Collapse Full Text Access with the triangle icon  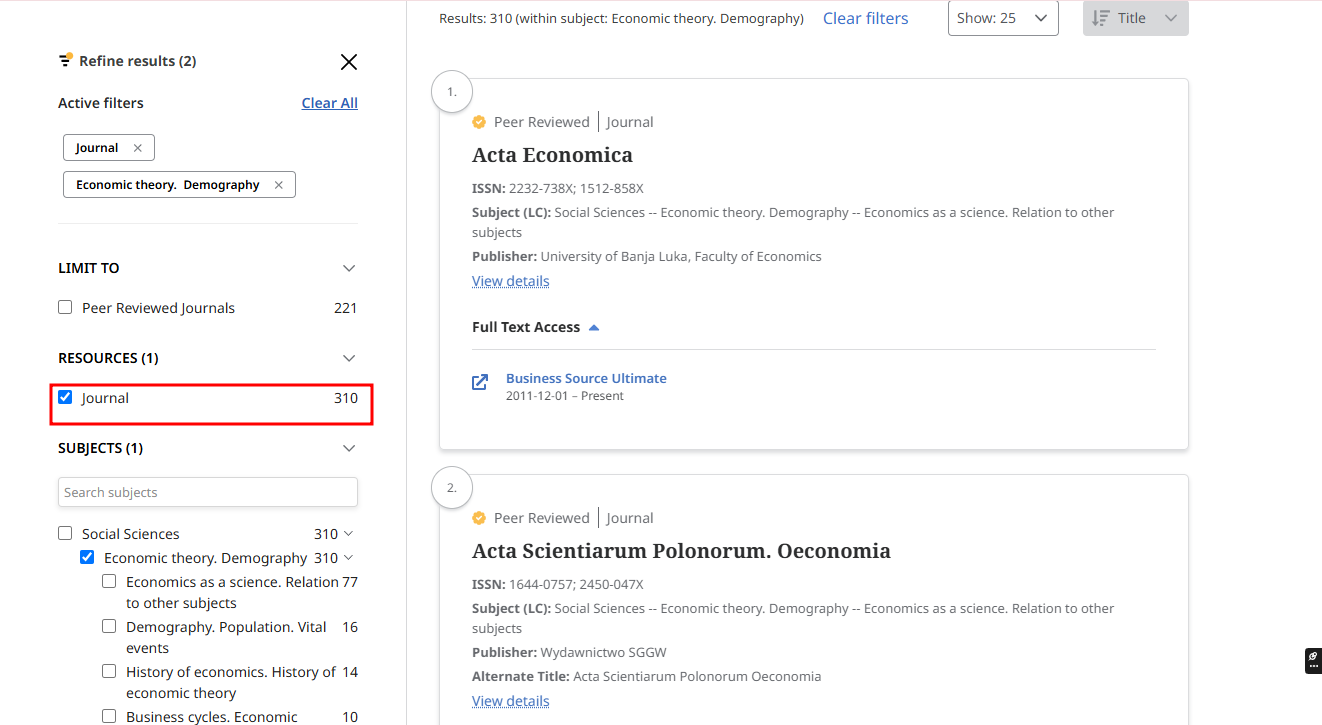pos(594,328)
